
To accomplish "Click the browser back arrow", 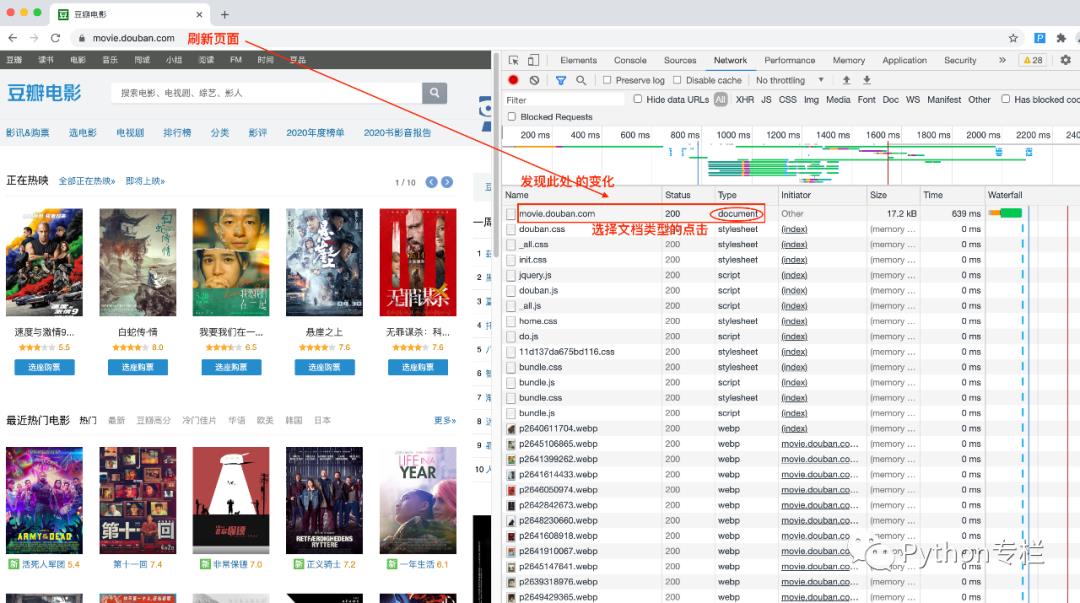I will (x=12, y=38).
